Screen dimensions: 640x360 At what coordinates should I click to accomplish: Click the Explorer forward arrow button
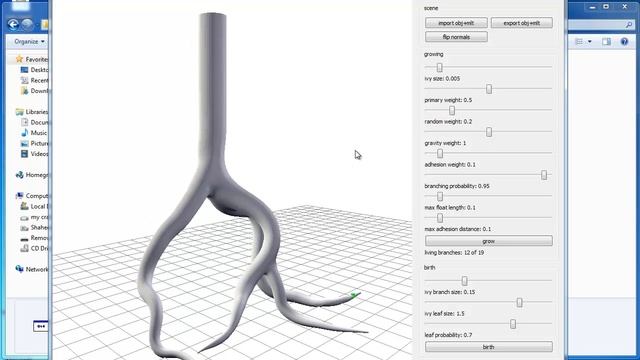pyautogui.click(x=27, y=24)
